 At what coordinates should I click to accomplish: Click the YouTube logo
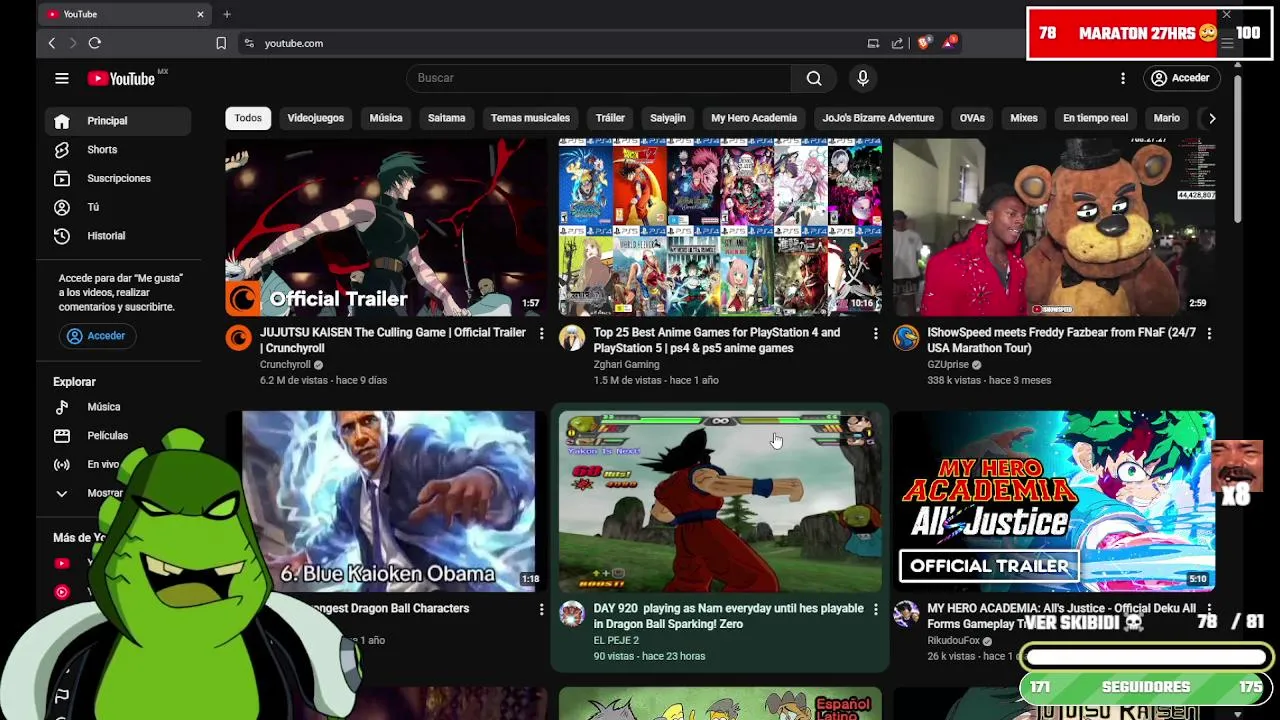[x=122, y=78]
